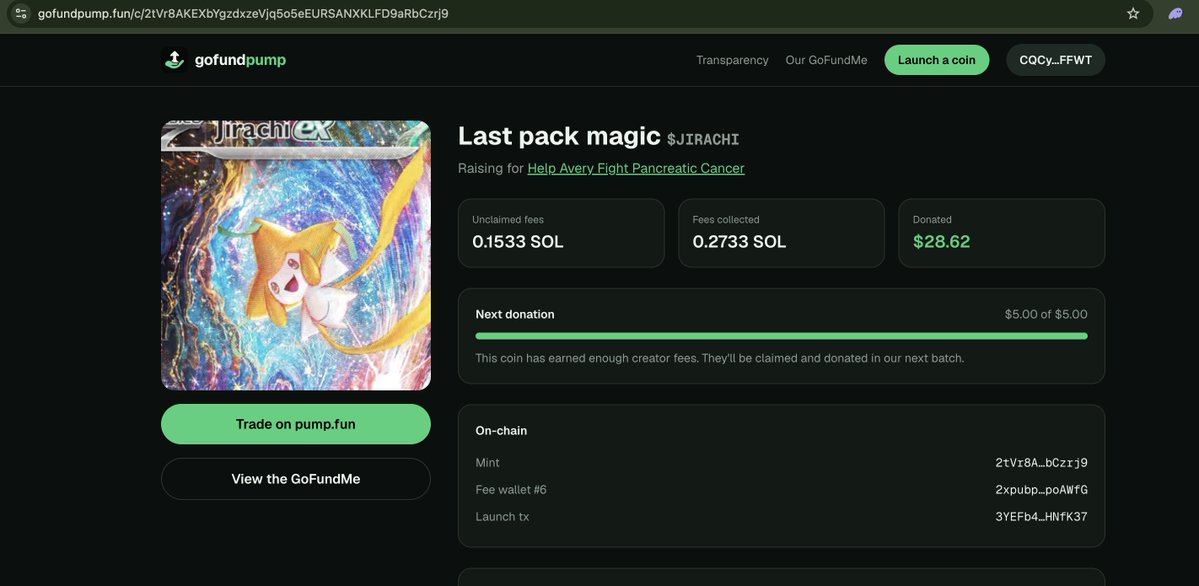Open the Transparency page
The image size is (1199, 586).
[x=732, y=60]
